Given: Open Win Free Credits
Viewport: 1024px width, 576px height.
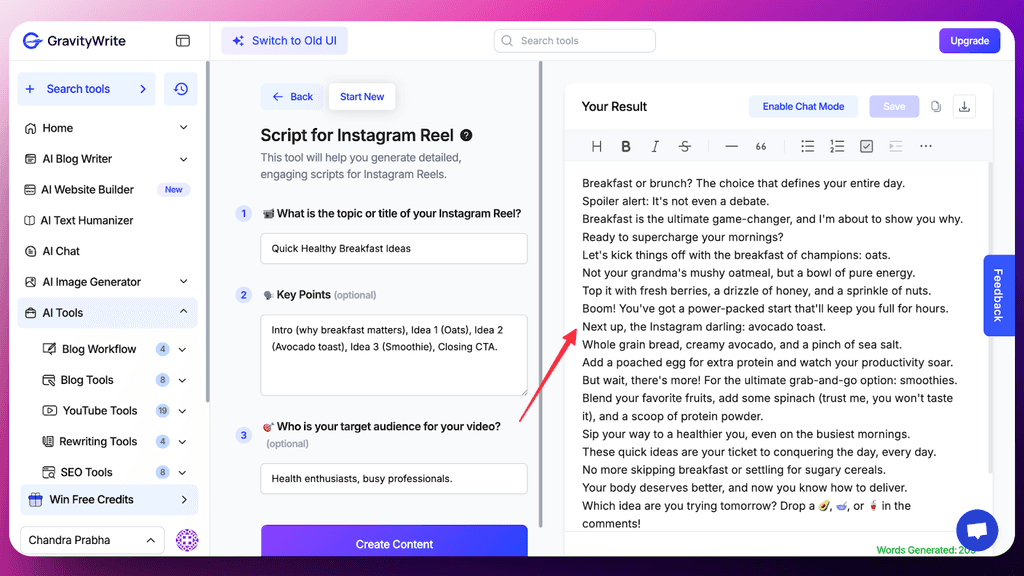Looking at the screenshot, I should (x=99, y=499).
